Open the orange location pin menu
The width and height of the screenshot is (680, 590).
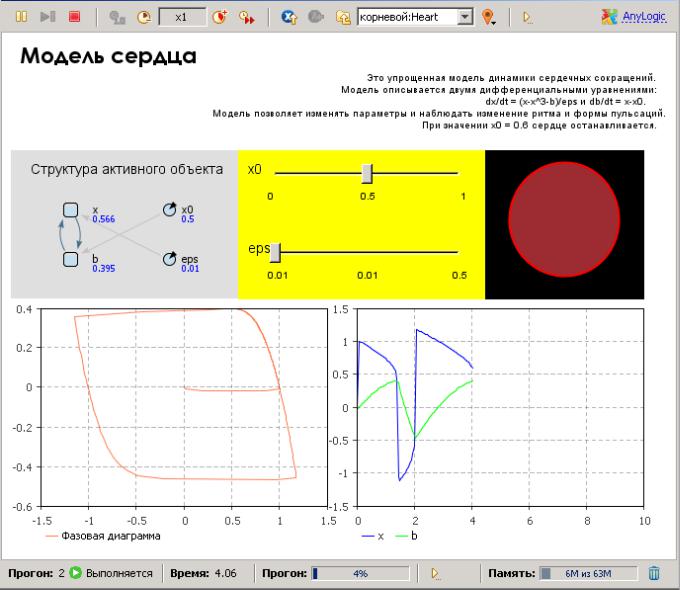(x=489, y=17)
